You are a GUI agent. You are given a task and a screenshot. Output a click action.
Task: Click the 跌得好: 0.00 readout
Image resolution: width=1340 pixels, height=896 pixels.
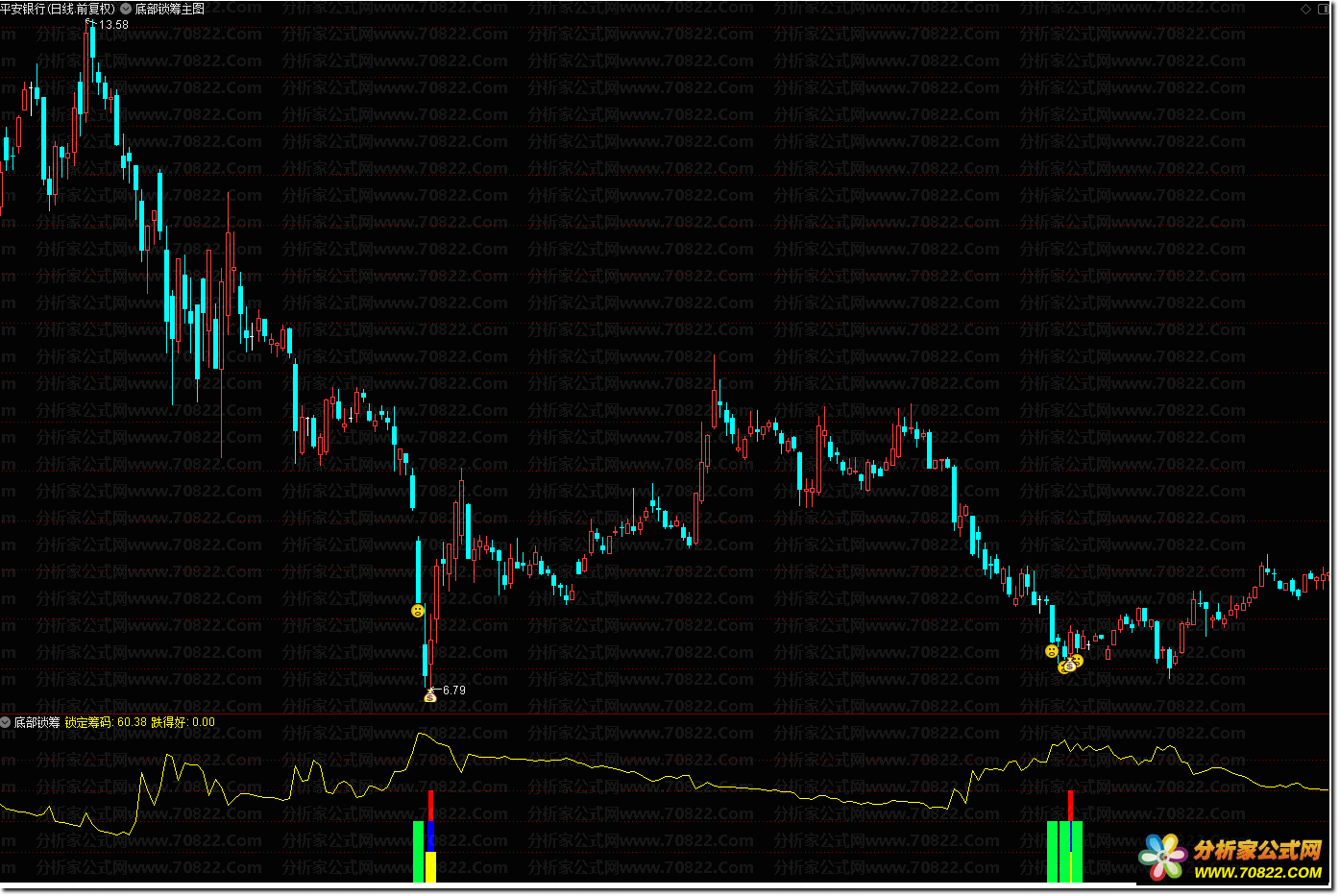click(183, 722)
